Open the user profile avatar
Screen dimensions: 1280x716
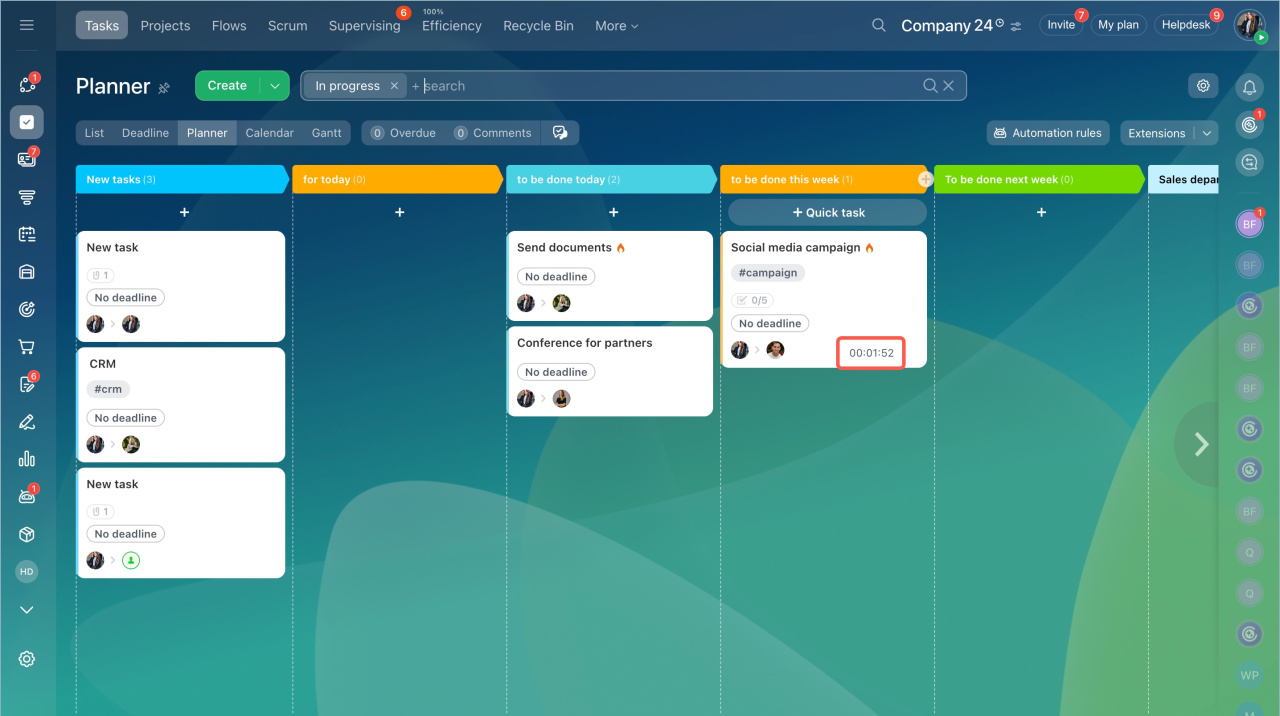pos(1250,25)
